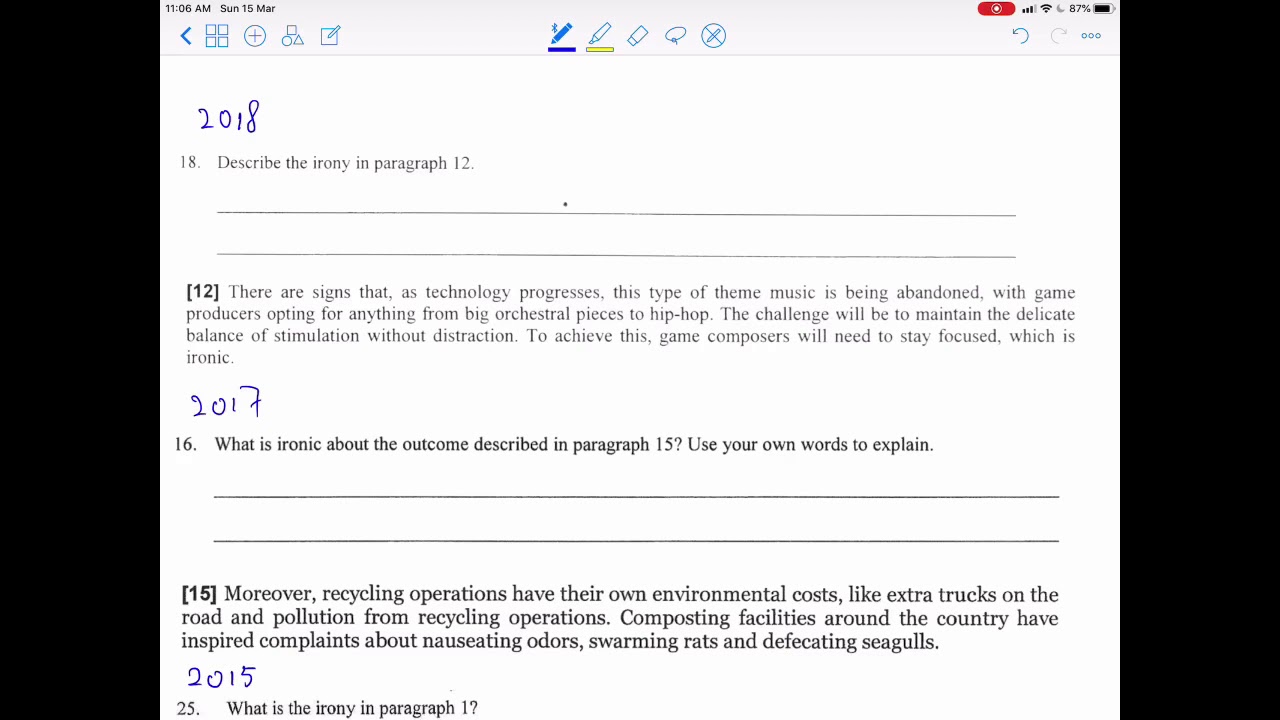1280x720 pixels.
Task: Tap the add page plus icon
Action: coord(255,36)
